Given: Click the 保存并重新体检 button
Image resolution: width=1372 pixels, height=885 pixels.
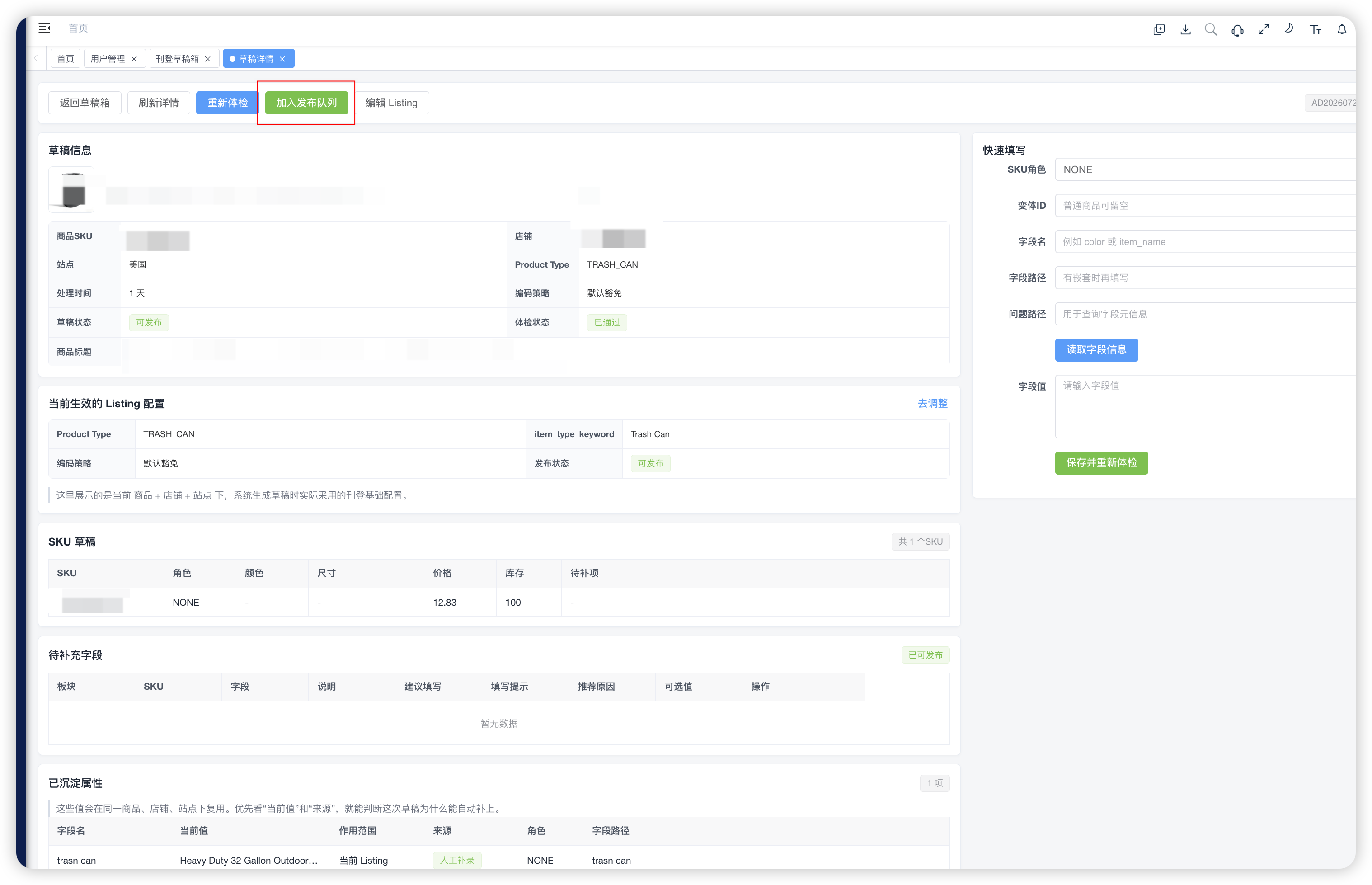Looking at the screenshot, I should point(1102,463).
